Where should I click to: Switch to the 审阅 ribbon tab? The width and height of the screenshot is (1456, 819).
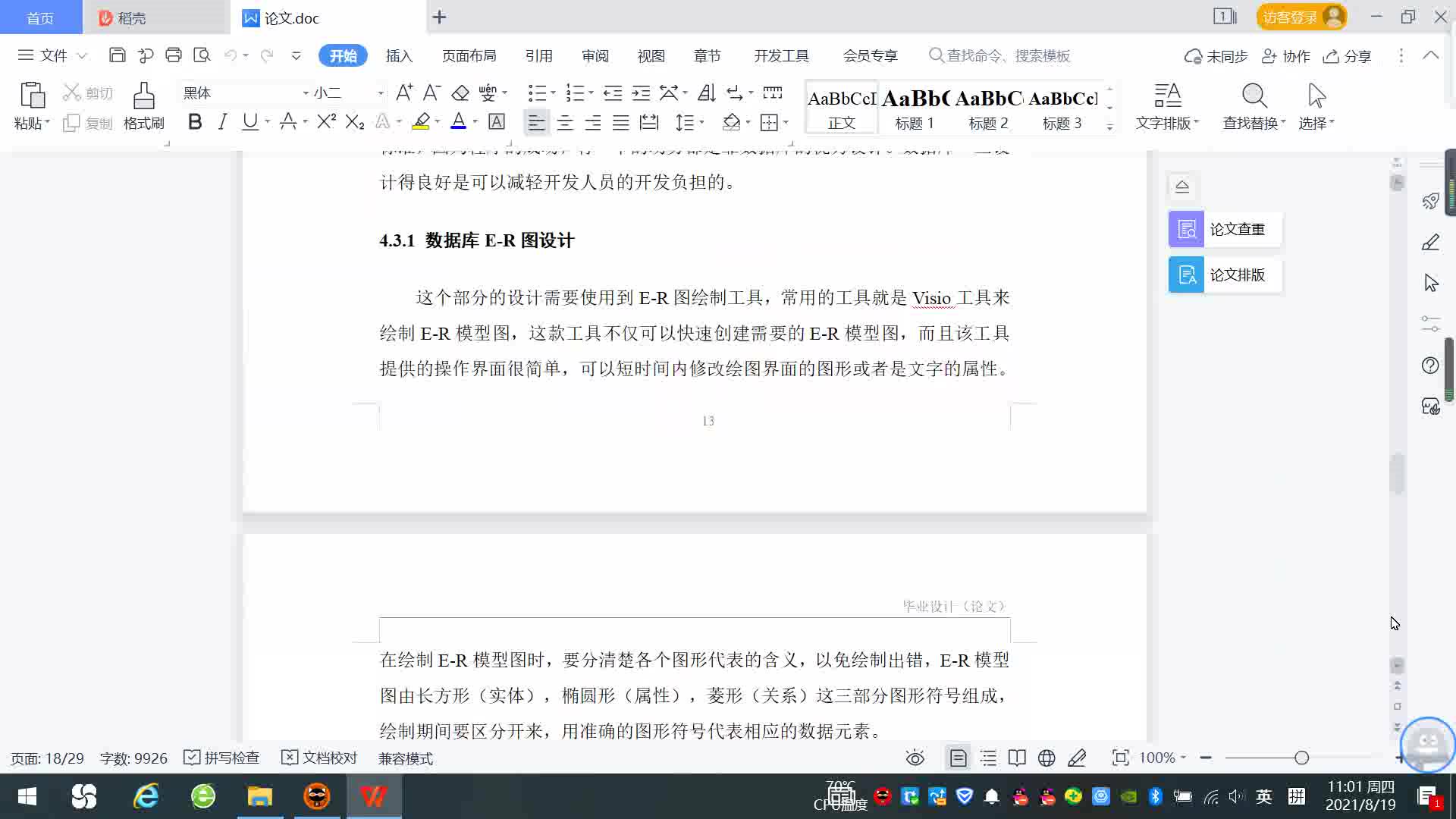pos(595,55)
